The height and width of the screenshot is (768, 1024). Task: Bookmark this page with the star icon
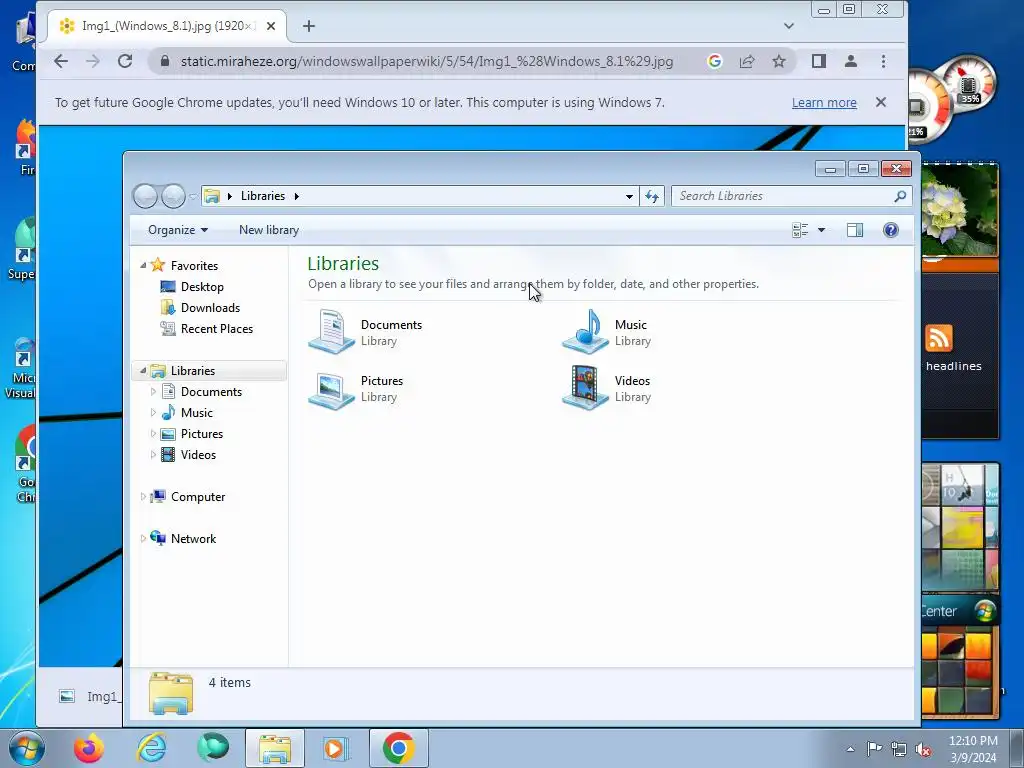[778, 61]
